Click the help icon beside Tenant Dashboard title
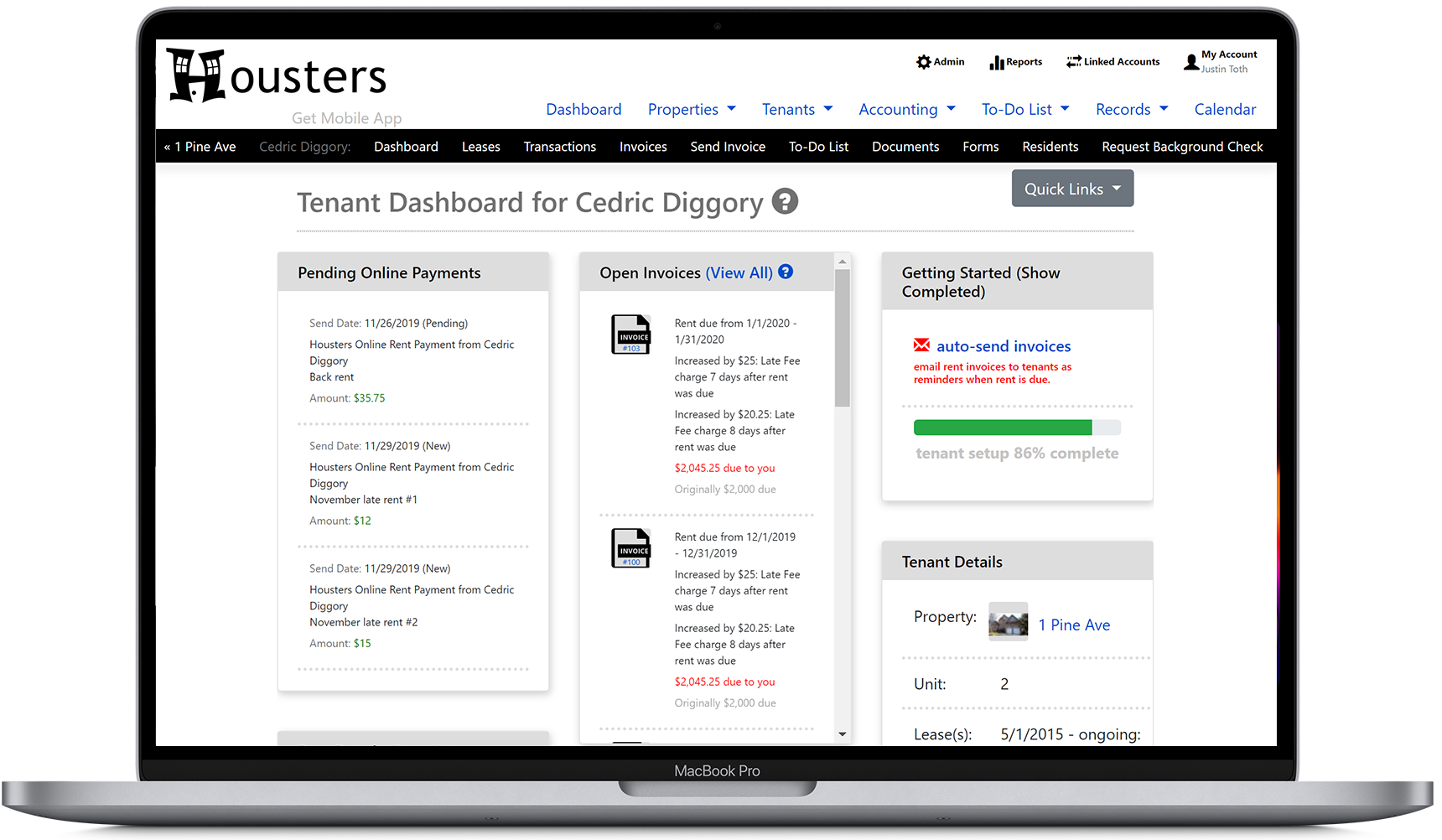Screen dimensions: 1442x840 pos(785,201)
